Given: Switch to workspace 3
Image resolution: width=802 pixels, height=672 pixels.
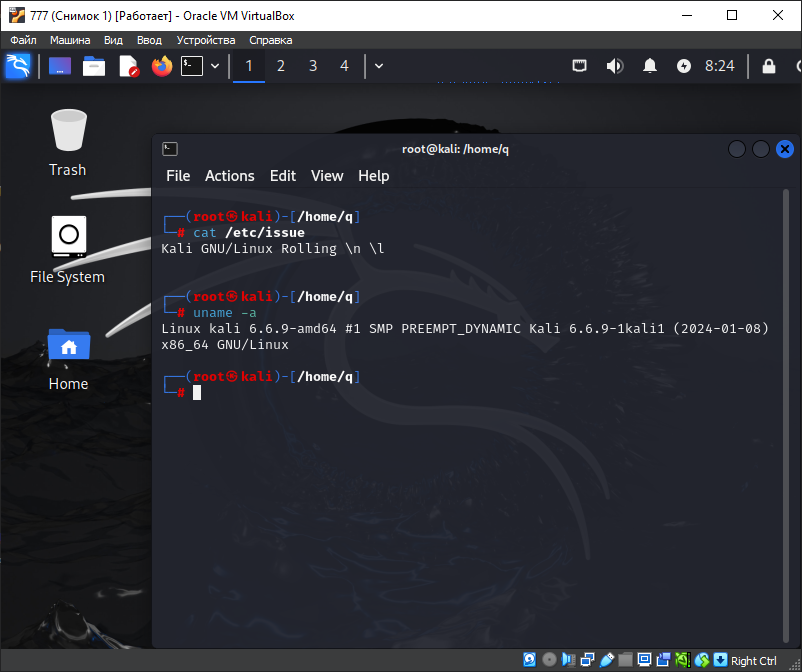Looking at the screenshot, I should [x=313, y=66].
